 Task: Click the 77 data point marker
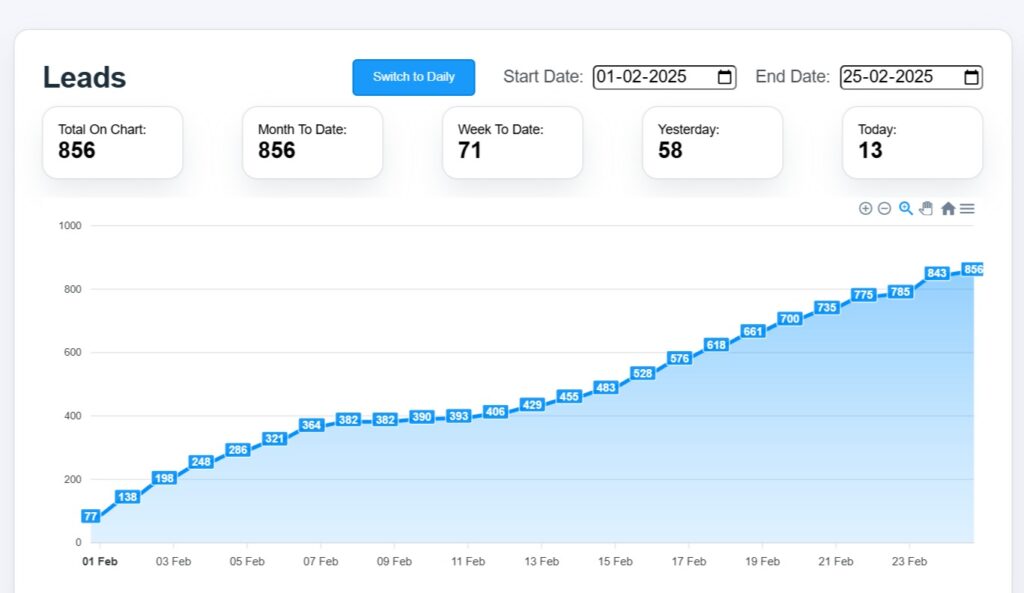click(x=91, y=516)
